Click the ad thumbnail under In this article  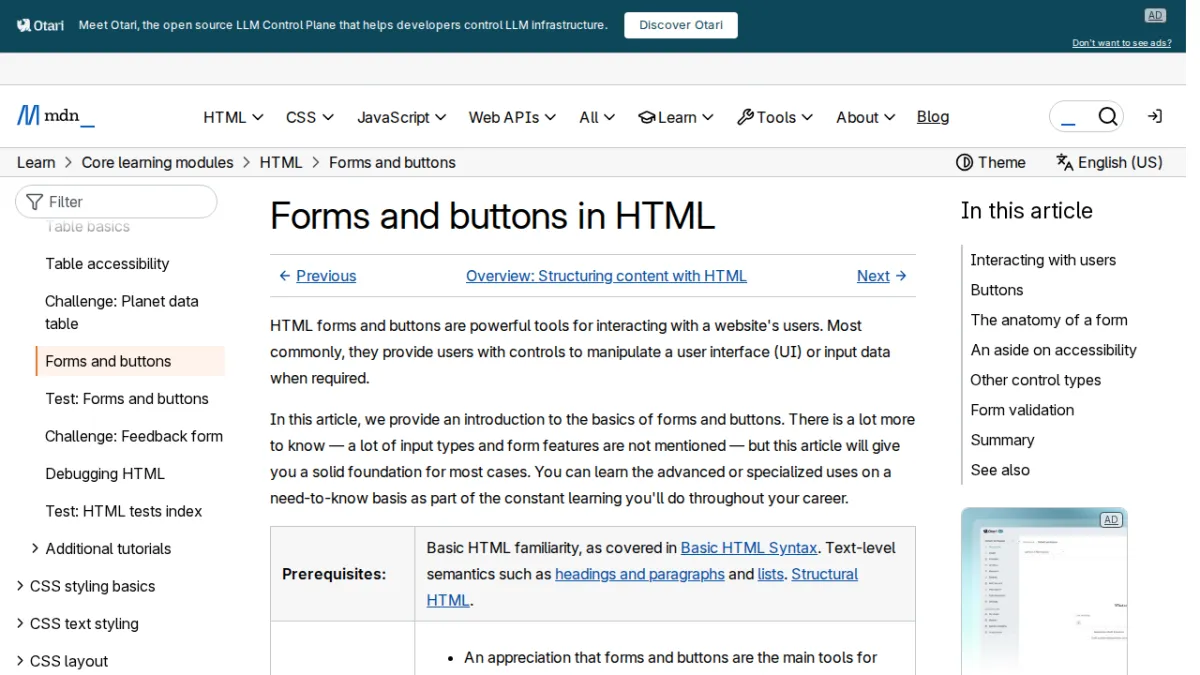tap(1044, 591)
